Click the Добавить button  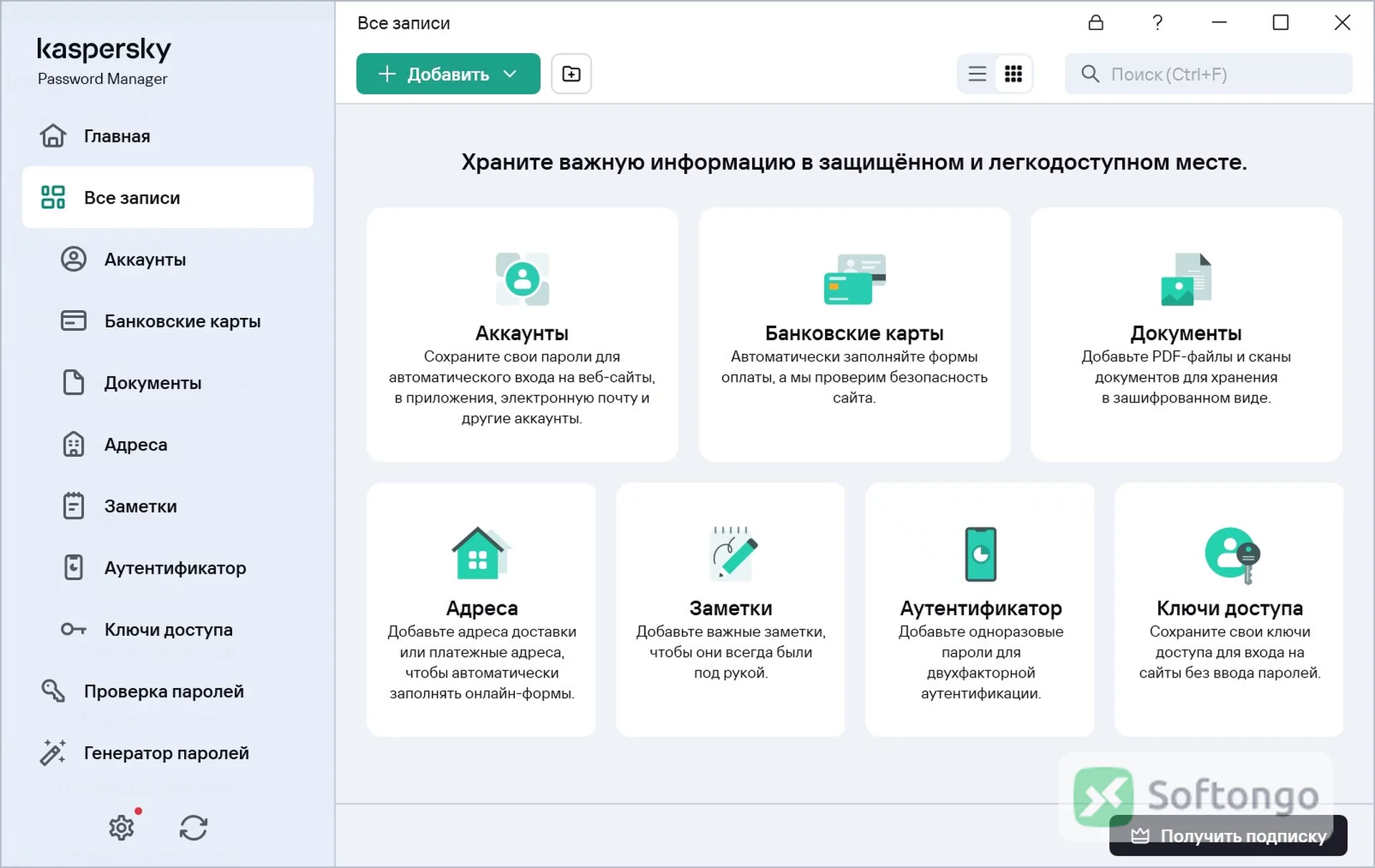click(x=448, y=74)
